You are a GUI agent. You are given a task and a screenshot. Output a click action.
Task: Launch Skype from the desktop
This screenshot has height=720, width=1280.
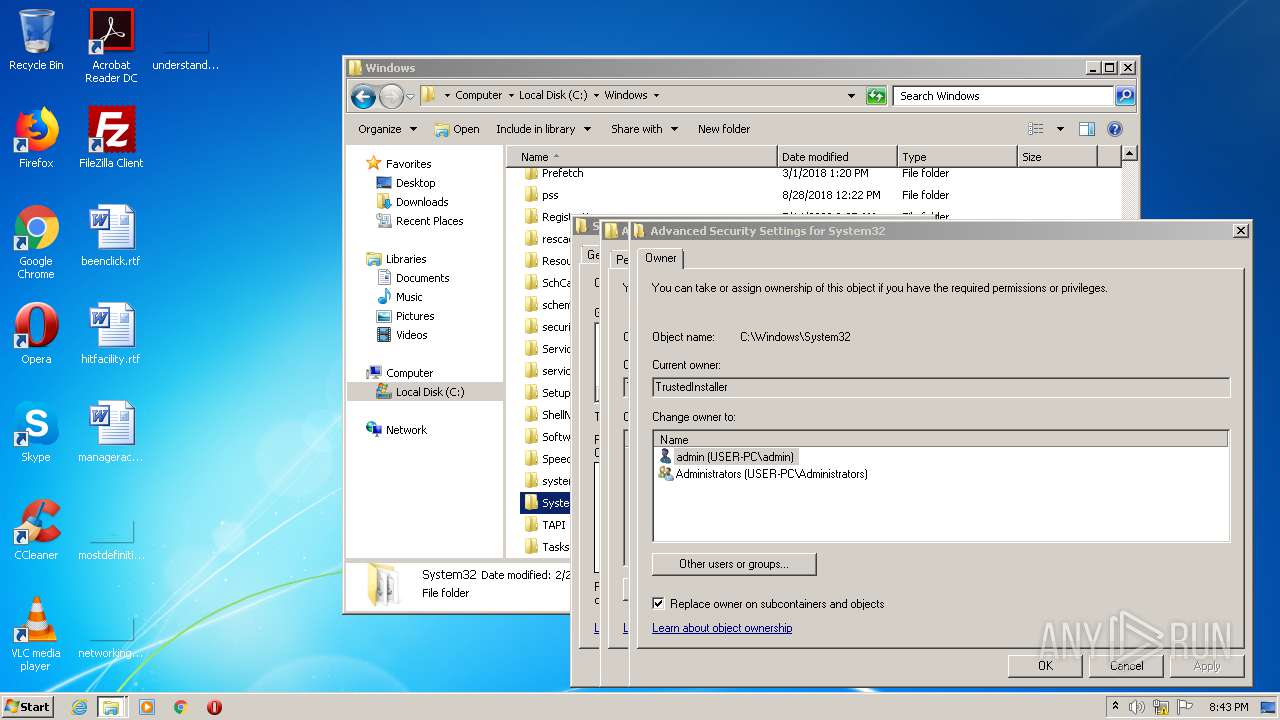36,432
